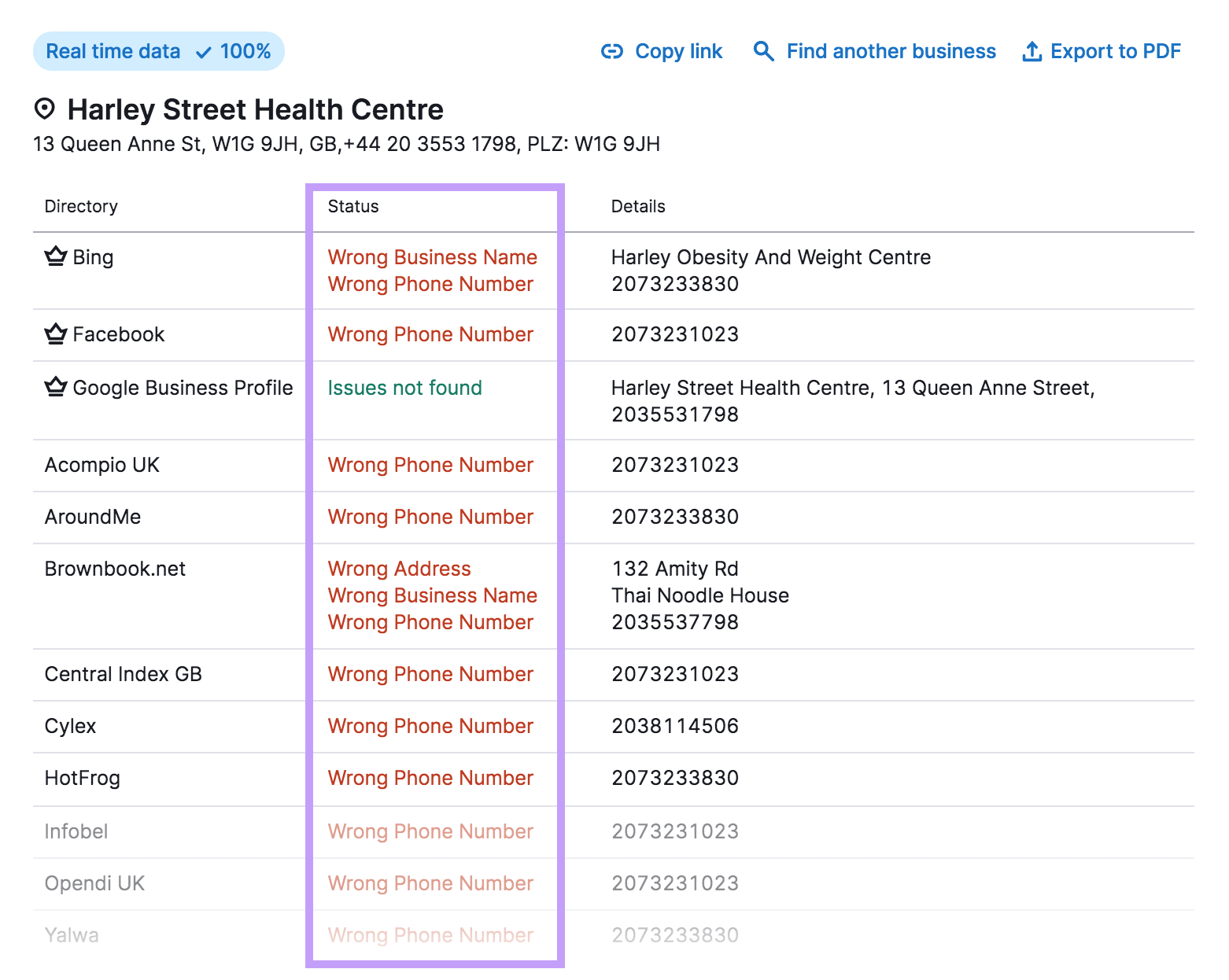The height and width of the screenshot is (980, 1229).
Task: Click the Issues not found status
Action: (x=404, y=388)
